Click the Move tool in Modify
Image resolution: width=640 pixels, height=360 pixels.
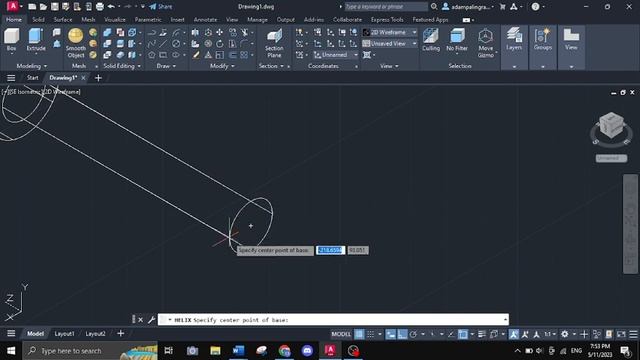coord(220,32)
